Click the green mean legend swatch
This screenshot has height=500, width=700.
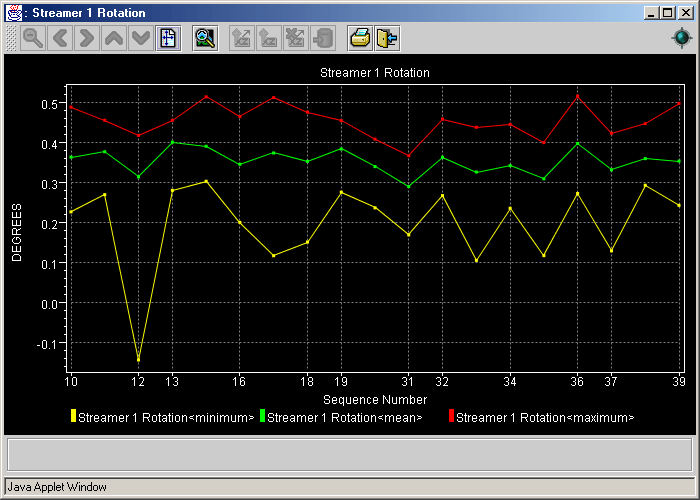click(262, 416)
